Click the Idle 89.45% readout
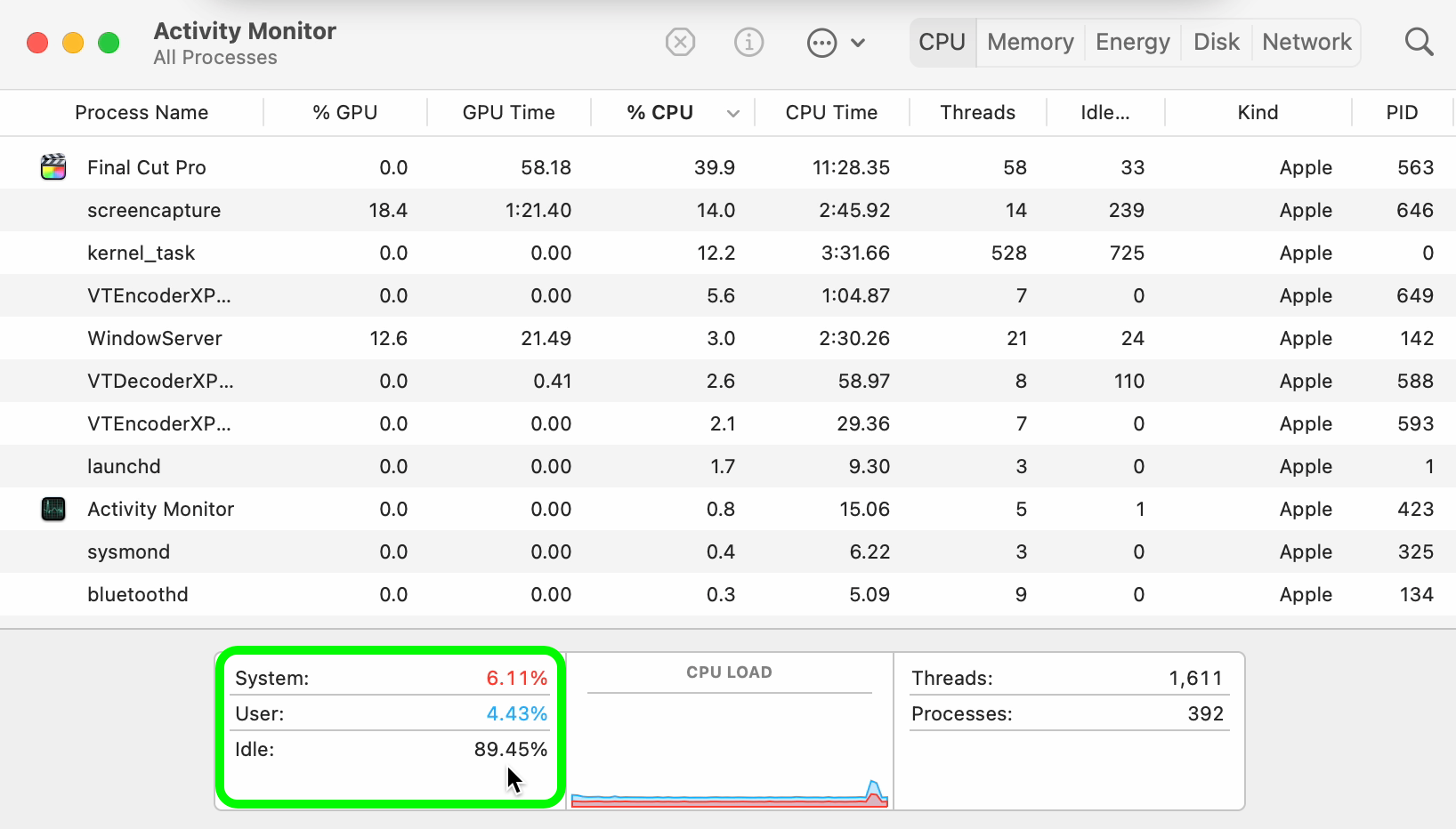Screen dimensions: 1456x829 [392, 749]
